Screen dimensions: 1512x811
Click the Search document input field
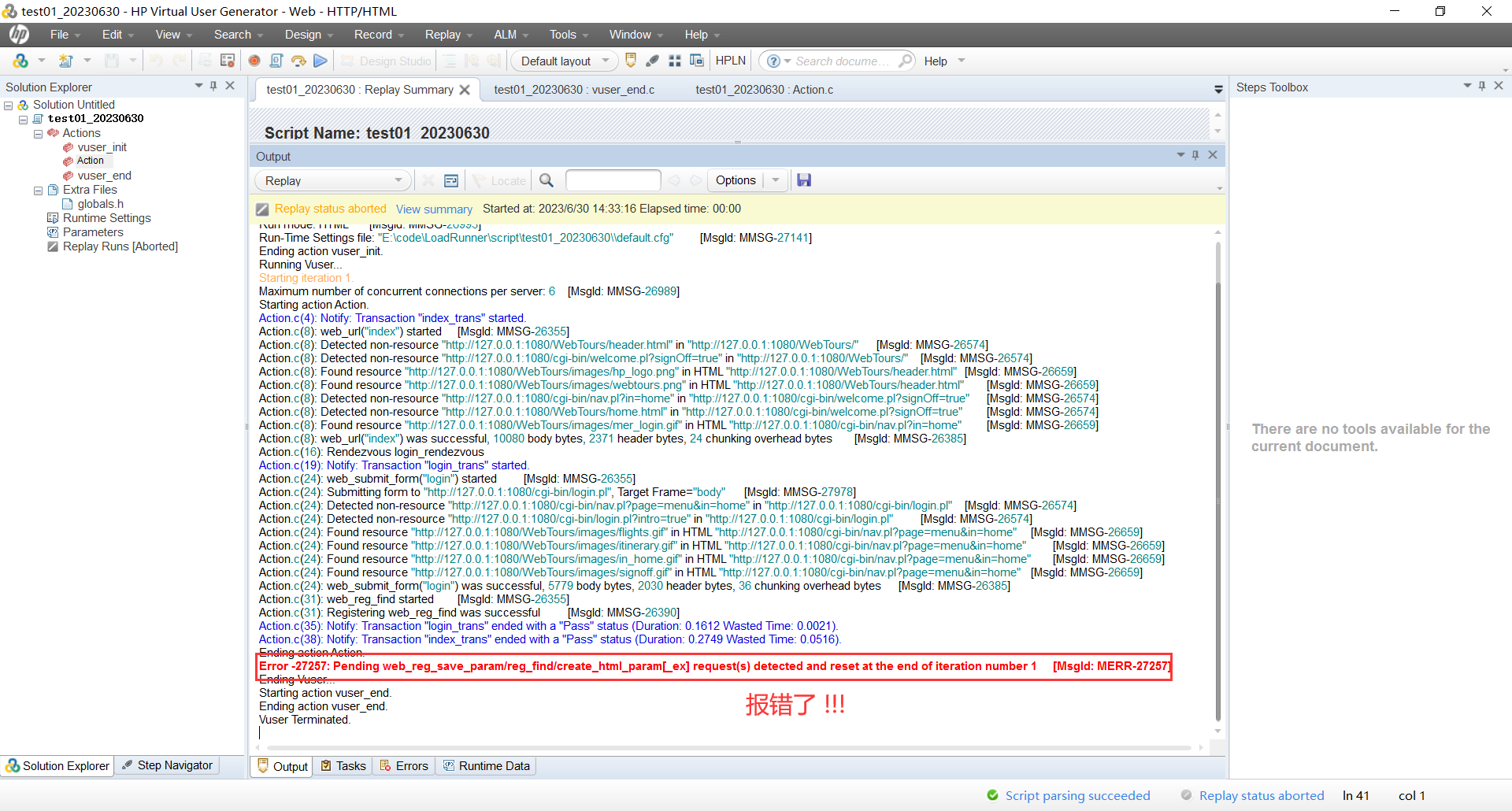coord(843,61)
